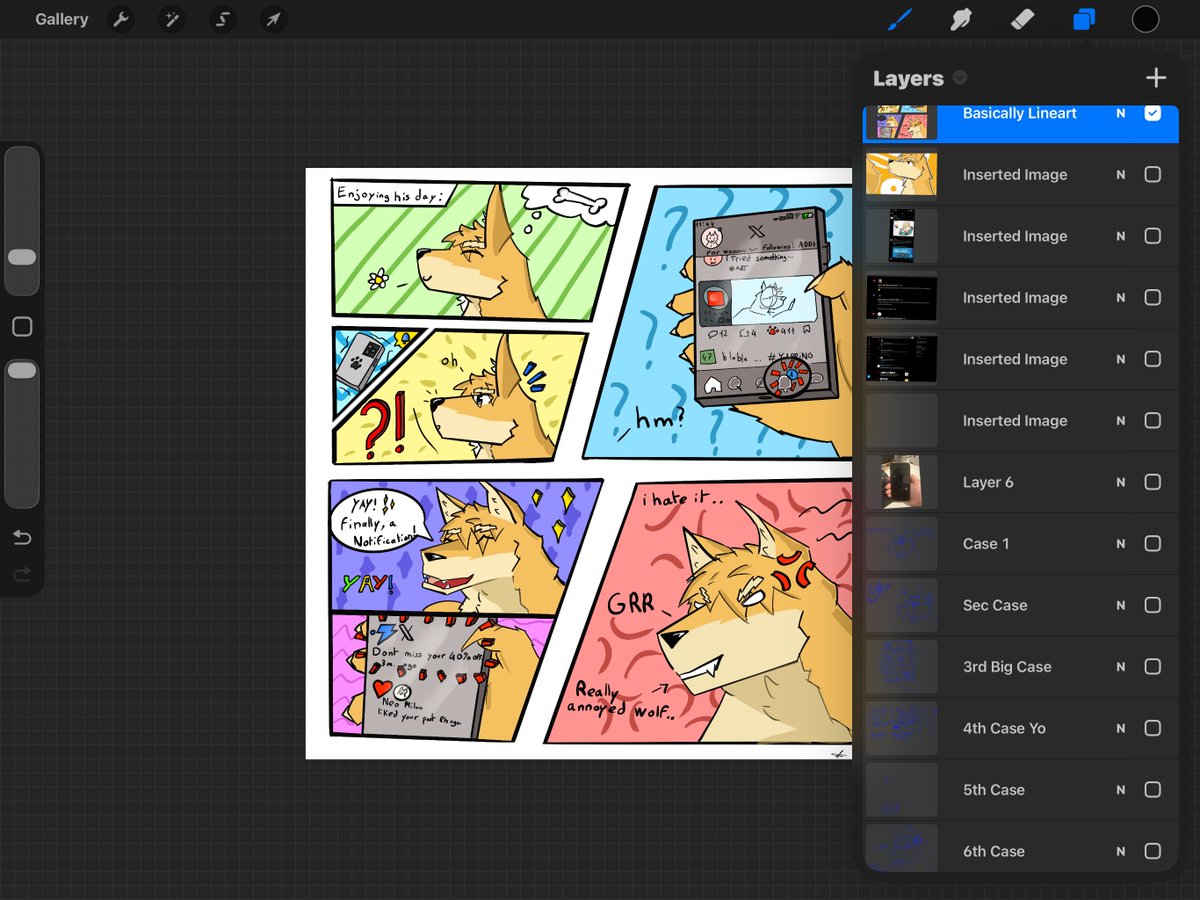Expand blend mode N for Sec Case

coord(1121,605)
